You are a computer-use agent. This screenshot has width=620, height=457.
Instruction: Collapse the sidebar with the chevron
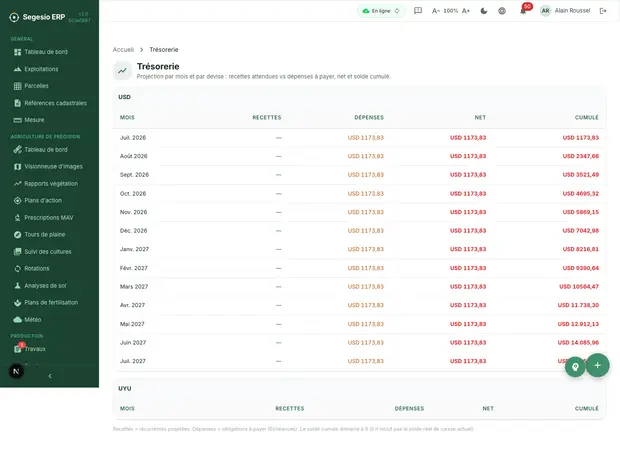pos(50,376)
